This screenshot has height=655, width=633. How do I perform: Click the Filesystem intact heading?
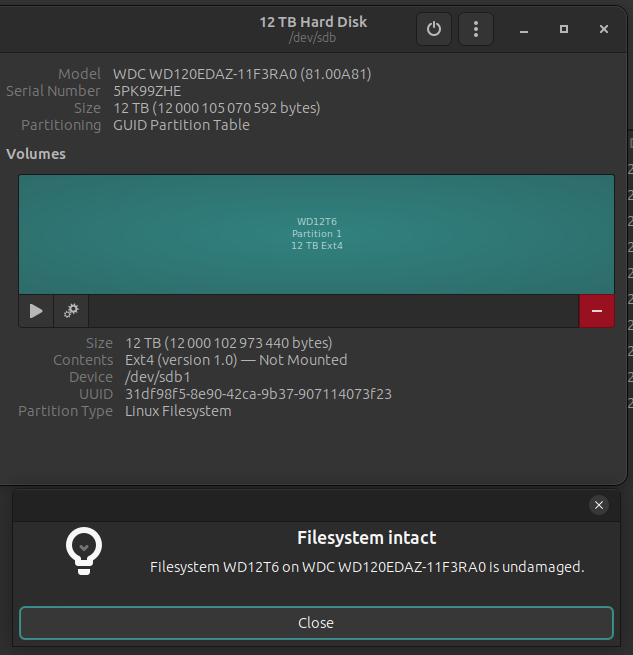[367, 538]
